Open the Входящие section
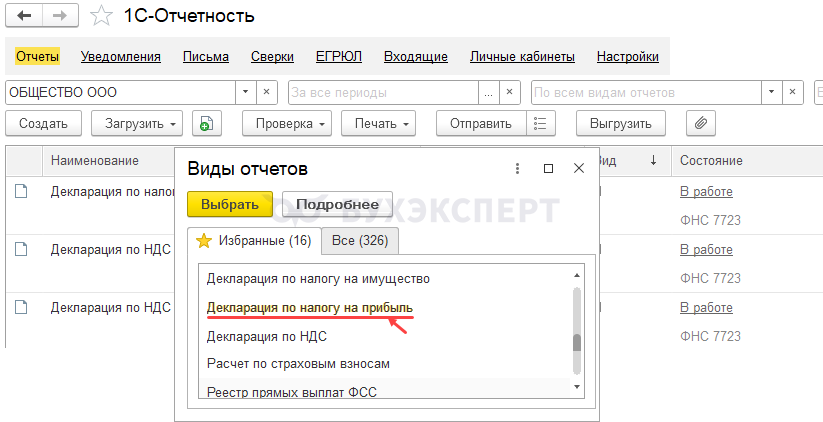Screen dimensions: 823x422 416,57
